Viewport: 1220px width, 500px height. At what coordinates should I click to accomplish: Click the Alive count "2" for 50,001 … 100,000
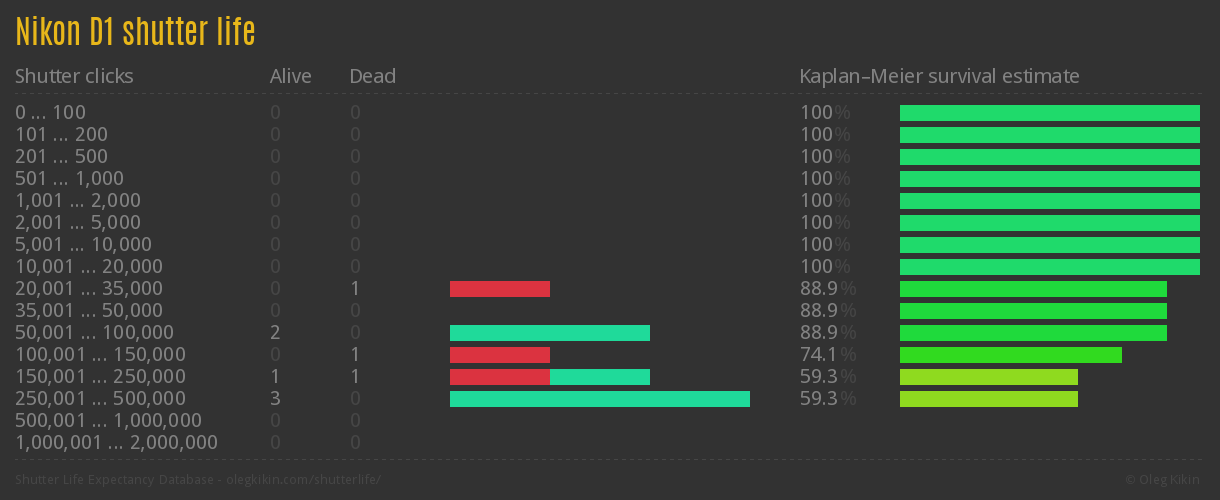pyautogui.click(x=275, y=333)
